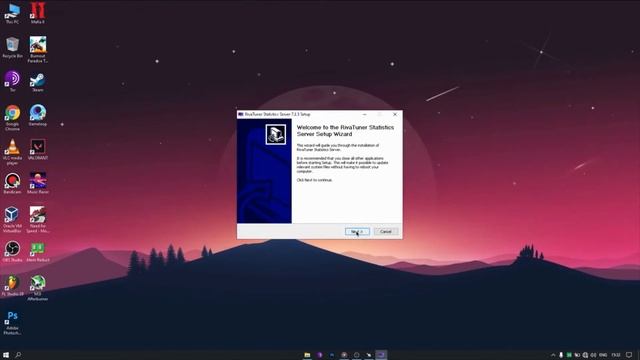Open VLC media player shortcut

click(12, 151)
